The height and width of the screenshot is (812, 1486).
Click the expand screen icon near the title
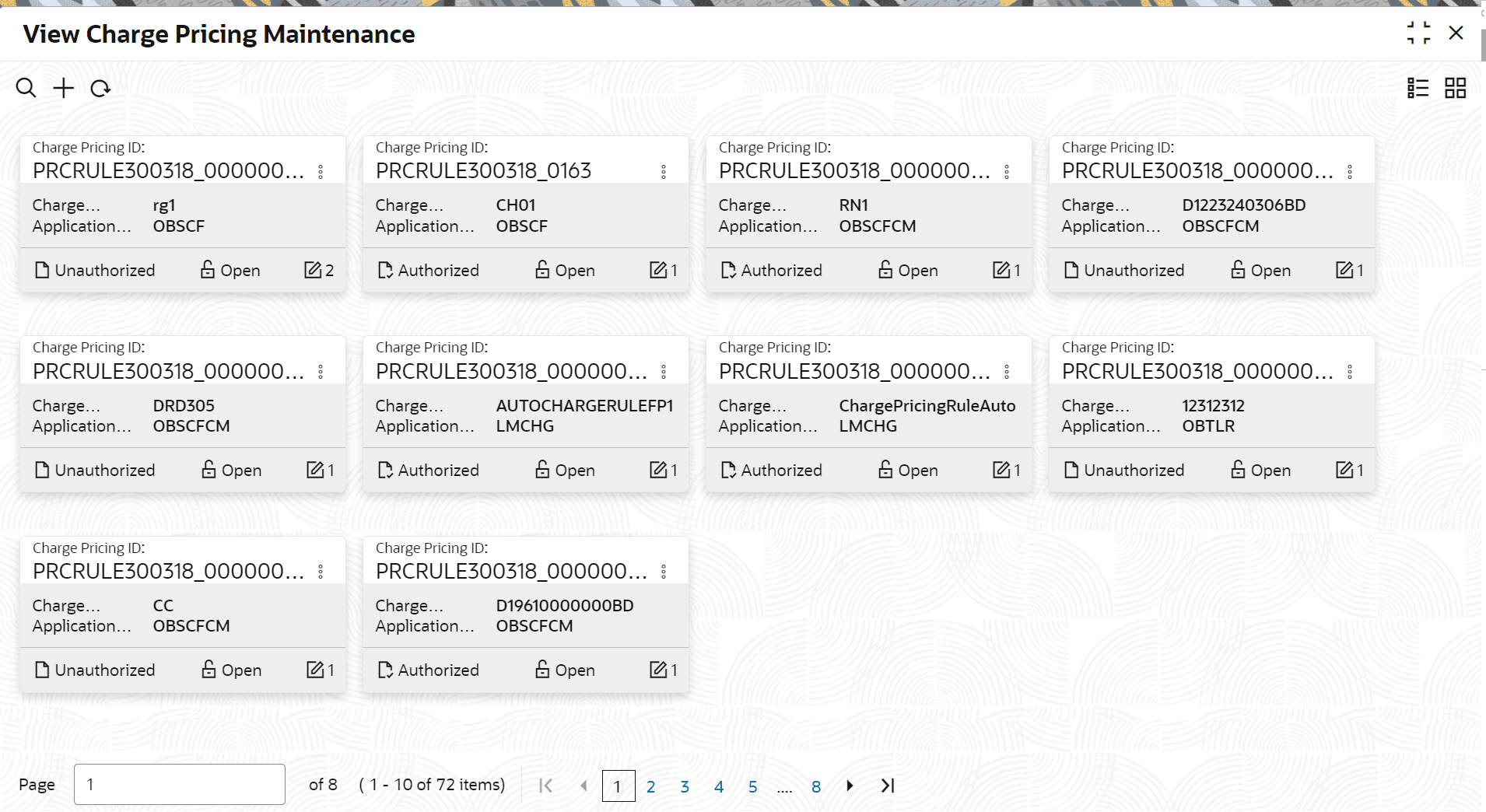(1418, 33)
